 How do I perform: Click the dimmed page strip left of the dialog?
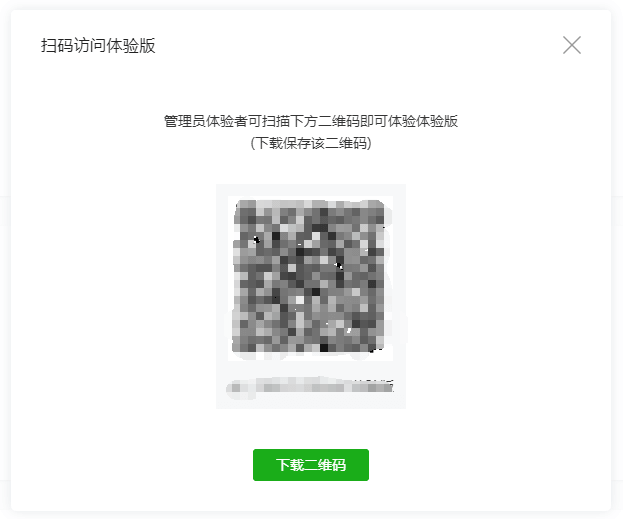pyautogui.click(x=5, y=260)
